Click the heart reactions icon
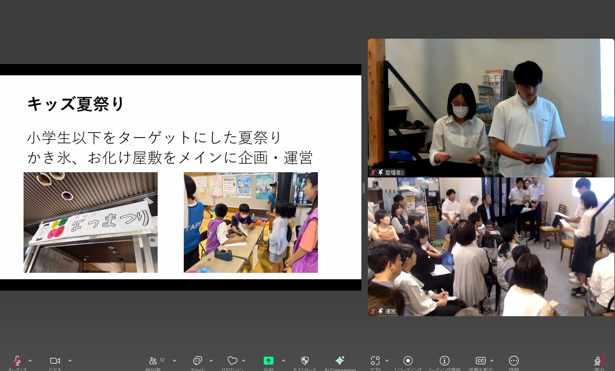Viewport: 615px width, 371px height. [232, 360]
